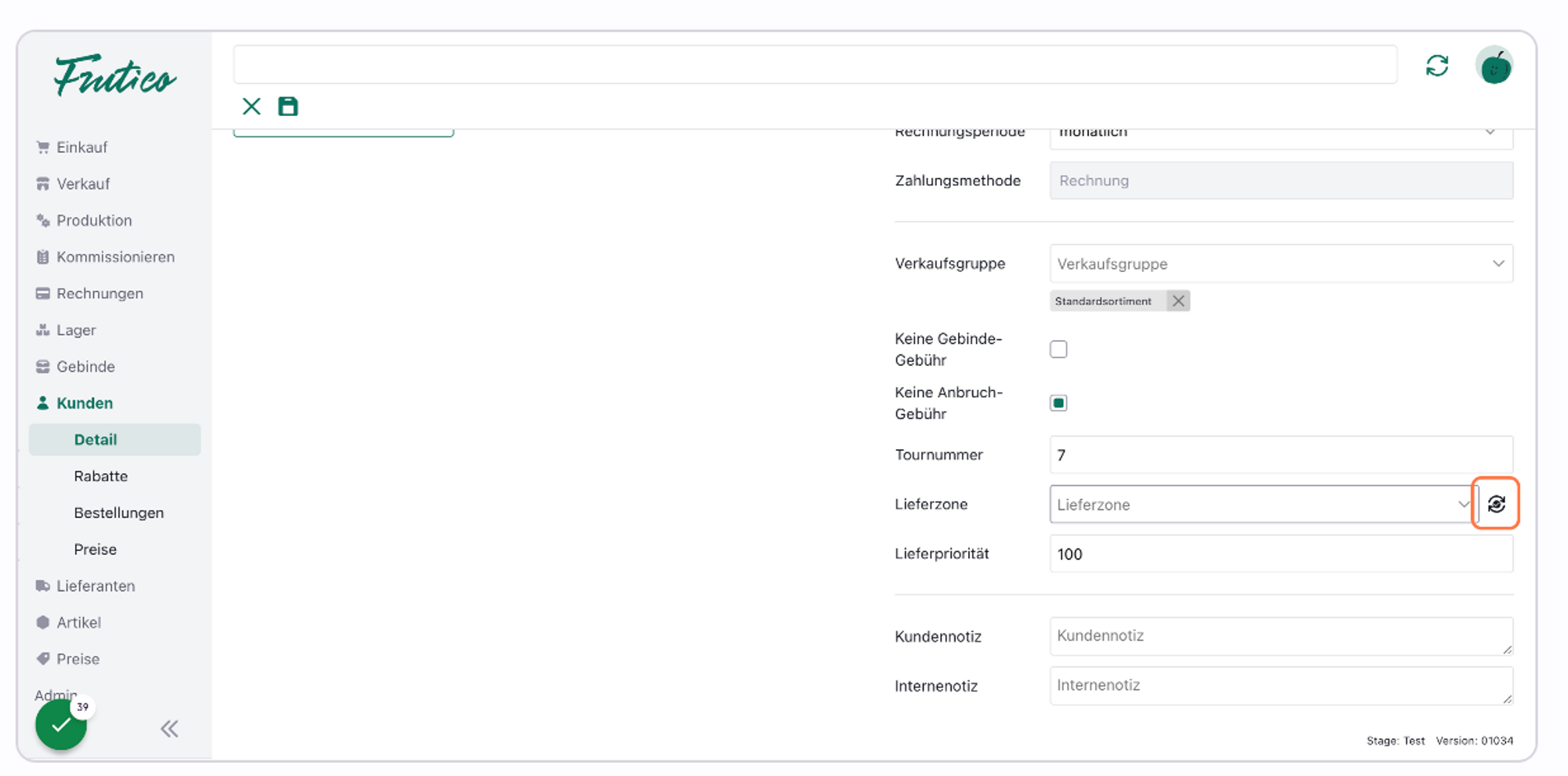Open Bestellungen submenu entry
Screen dimensions: 1568x776
118,513
